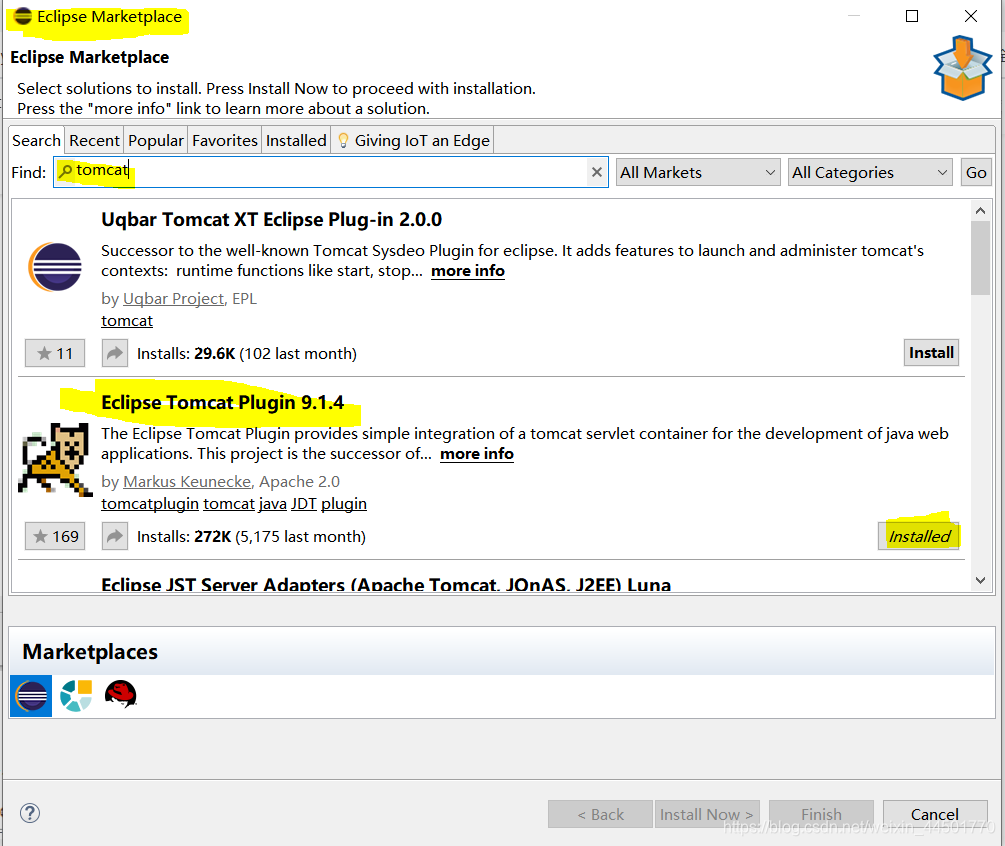Select the Obeo Marketplace catalog icon
Screen dimensions: 1005x846
[76, 695]
